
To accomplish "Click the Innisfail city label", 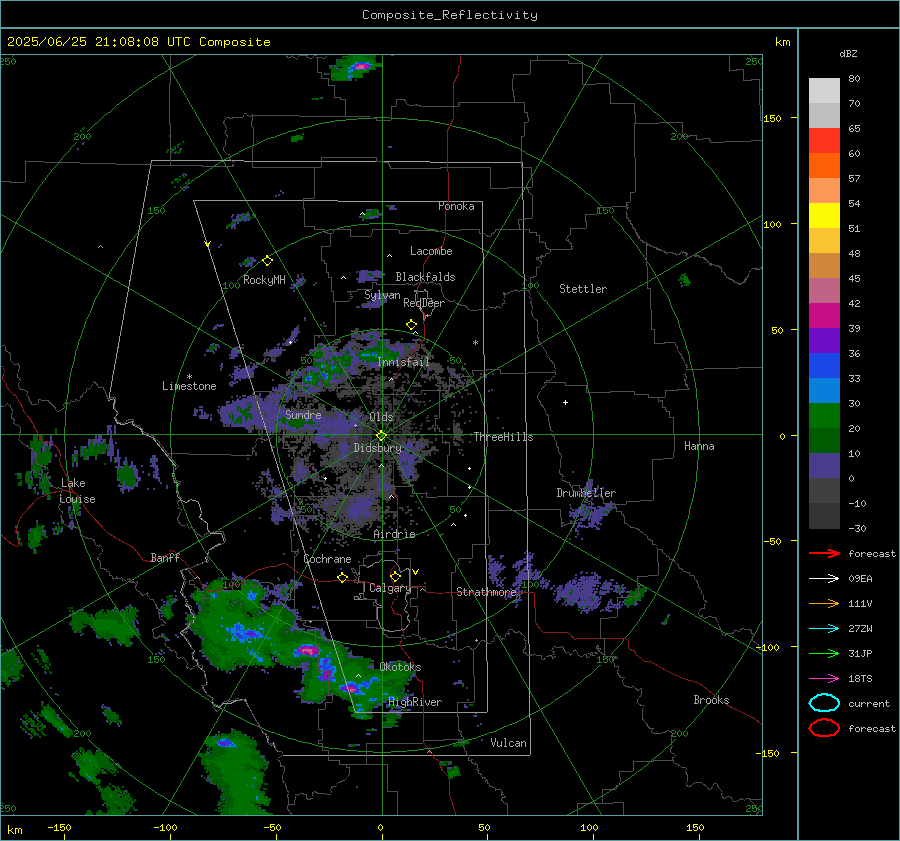I will coord(404,362).
